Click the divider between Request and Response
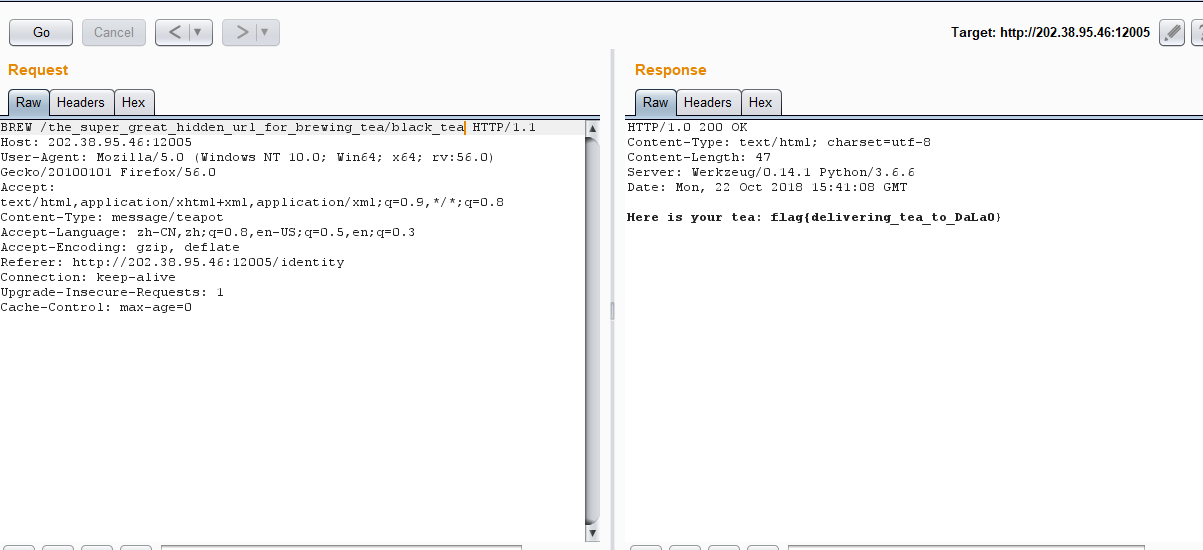 point(612,310)
